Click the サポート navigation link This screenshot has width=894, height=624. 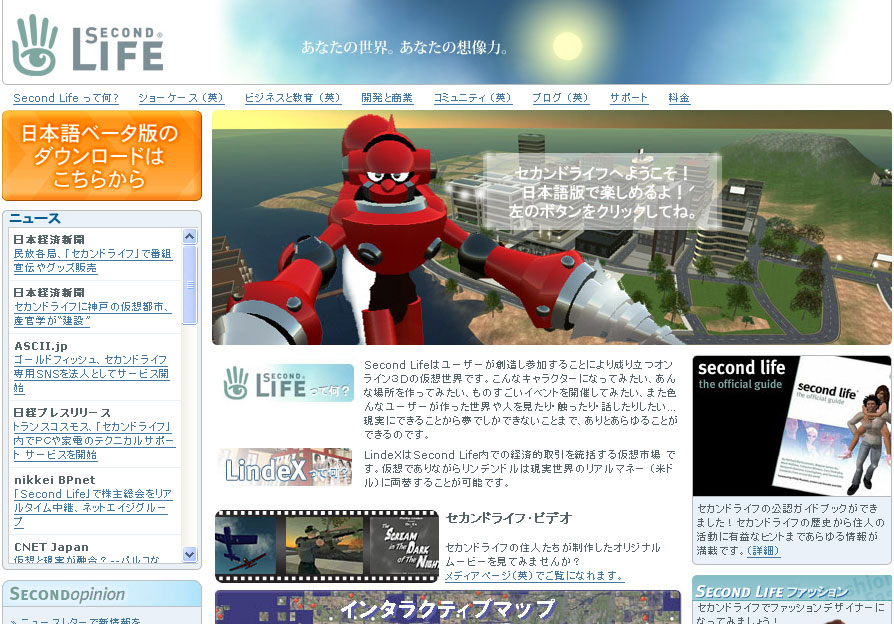point(629,98)
